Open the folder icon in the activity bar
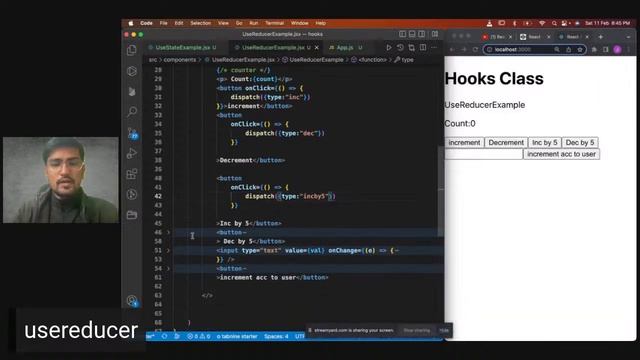Image resolution: width=640 pixels, height=360 pixels. 132,215
